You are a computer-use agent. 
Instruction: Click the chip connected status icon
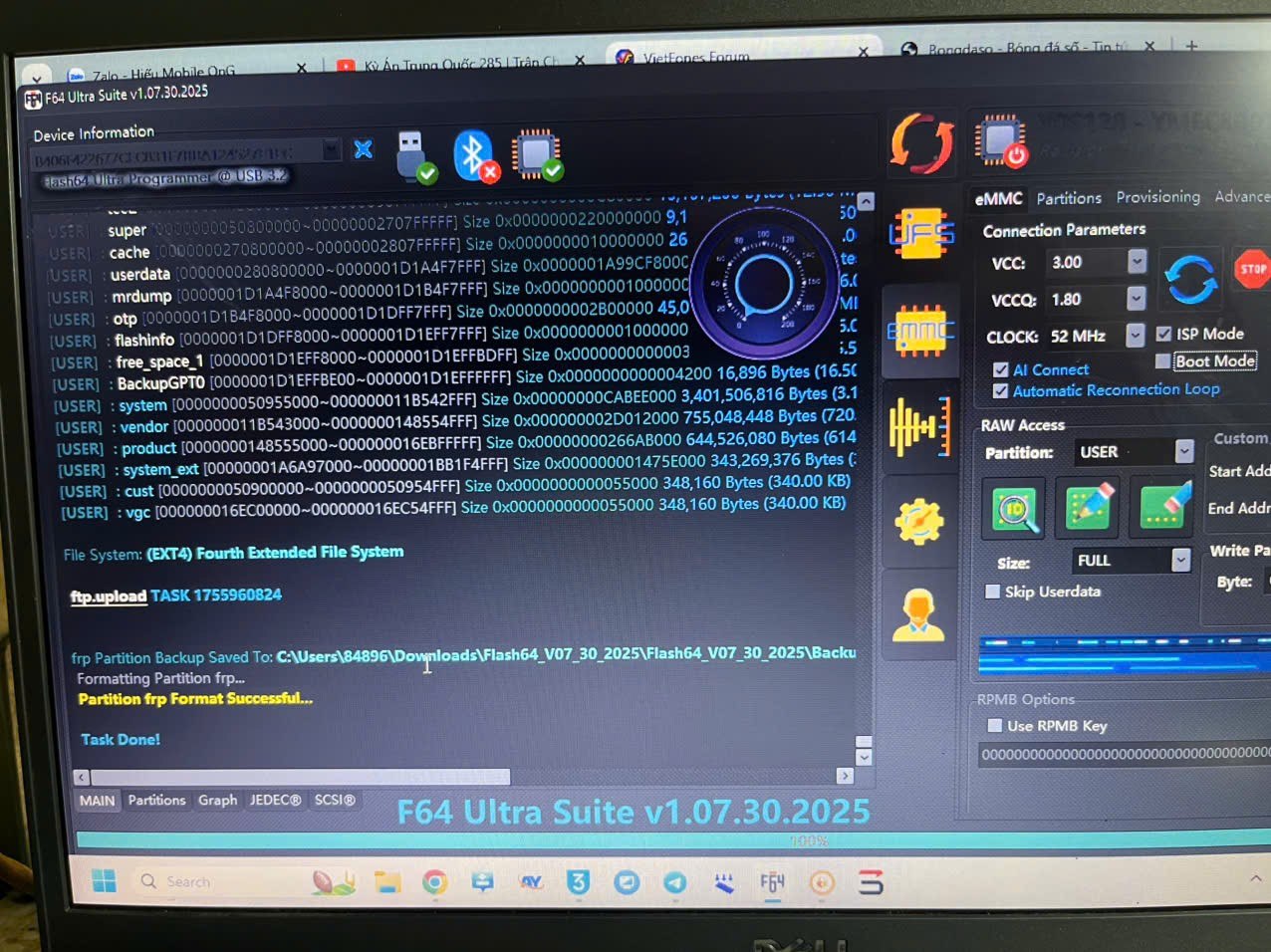pyautogui.click(x=537, y=155)
